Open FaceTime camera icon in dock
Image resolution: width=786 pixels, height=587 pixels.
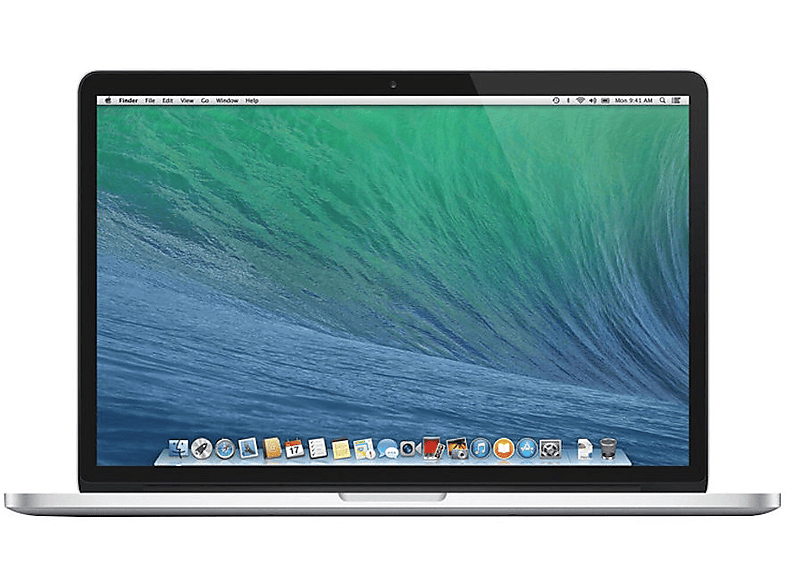click(410, 449)
